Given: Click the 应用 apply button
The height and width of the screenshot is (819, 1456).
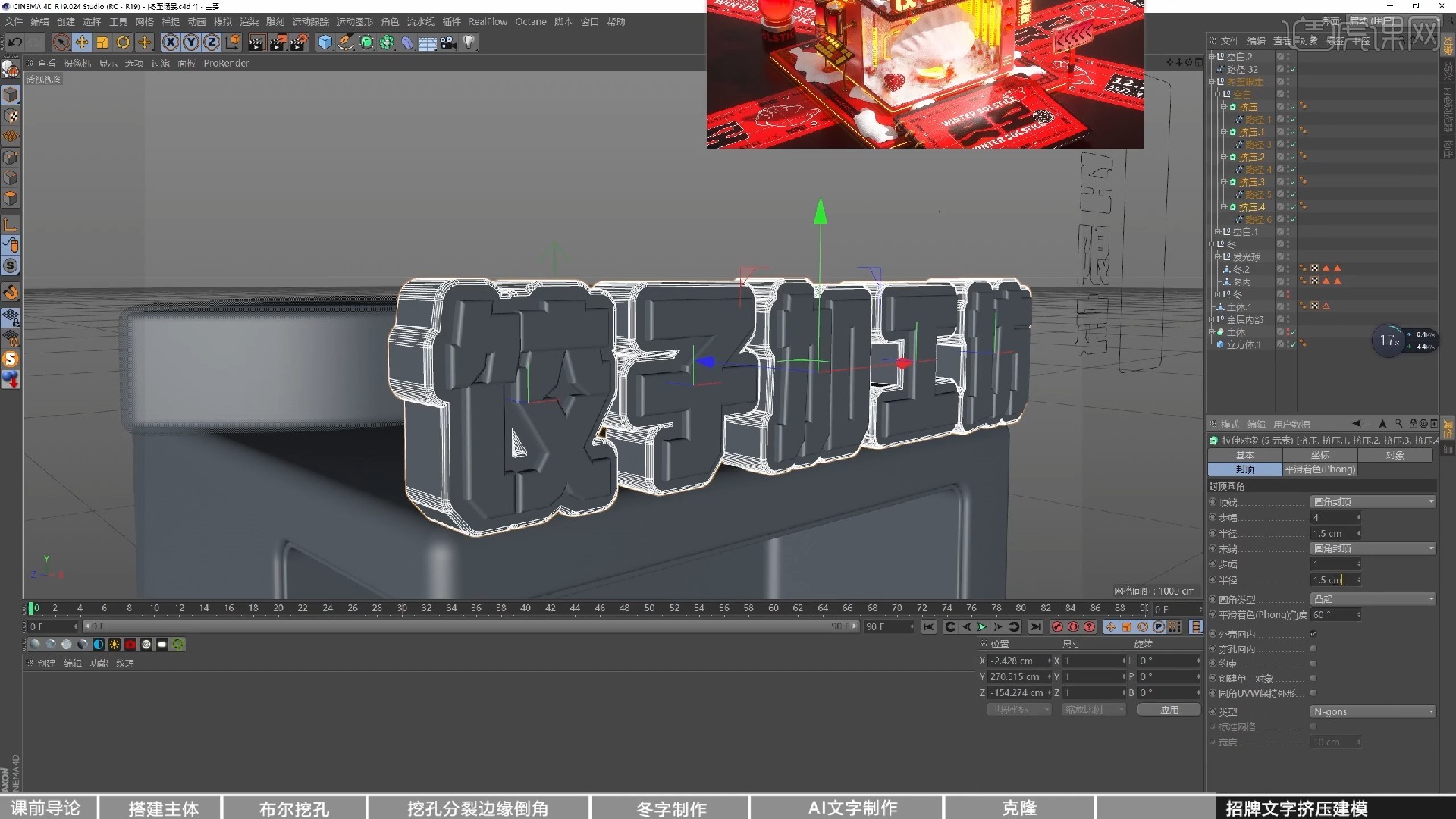Looking at the screenshot, I should [x=1169, y=710].
